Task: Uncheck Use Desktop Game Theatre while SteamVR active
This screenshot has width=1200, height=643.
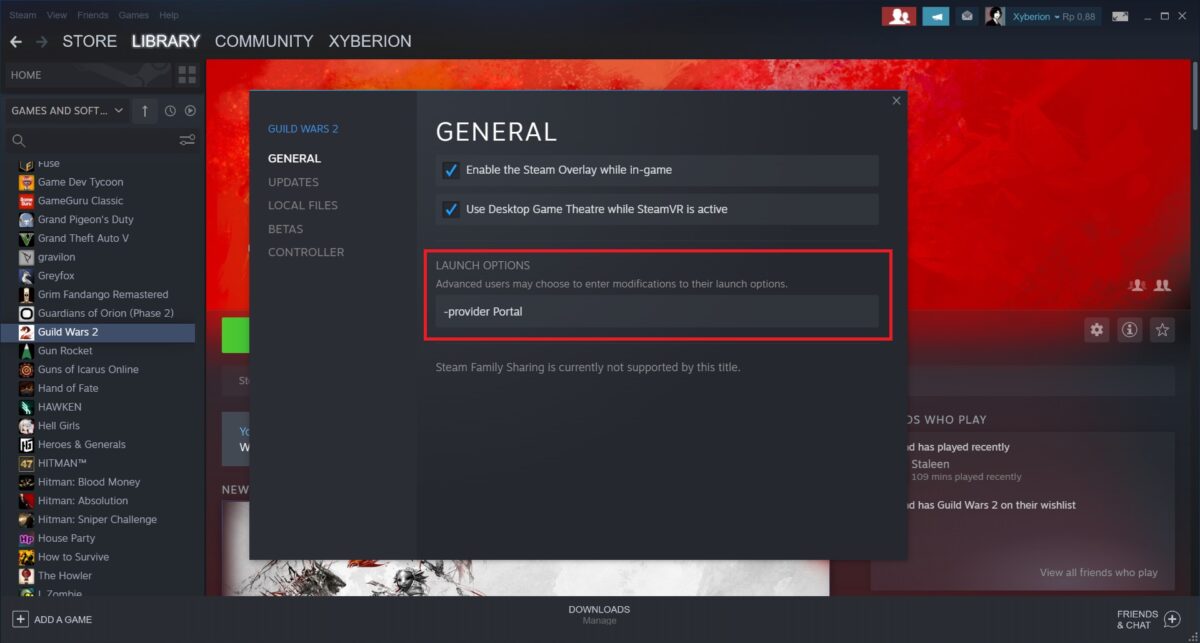Action: coord(451,209)
